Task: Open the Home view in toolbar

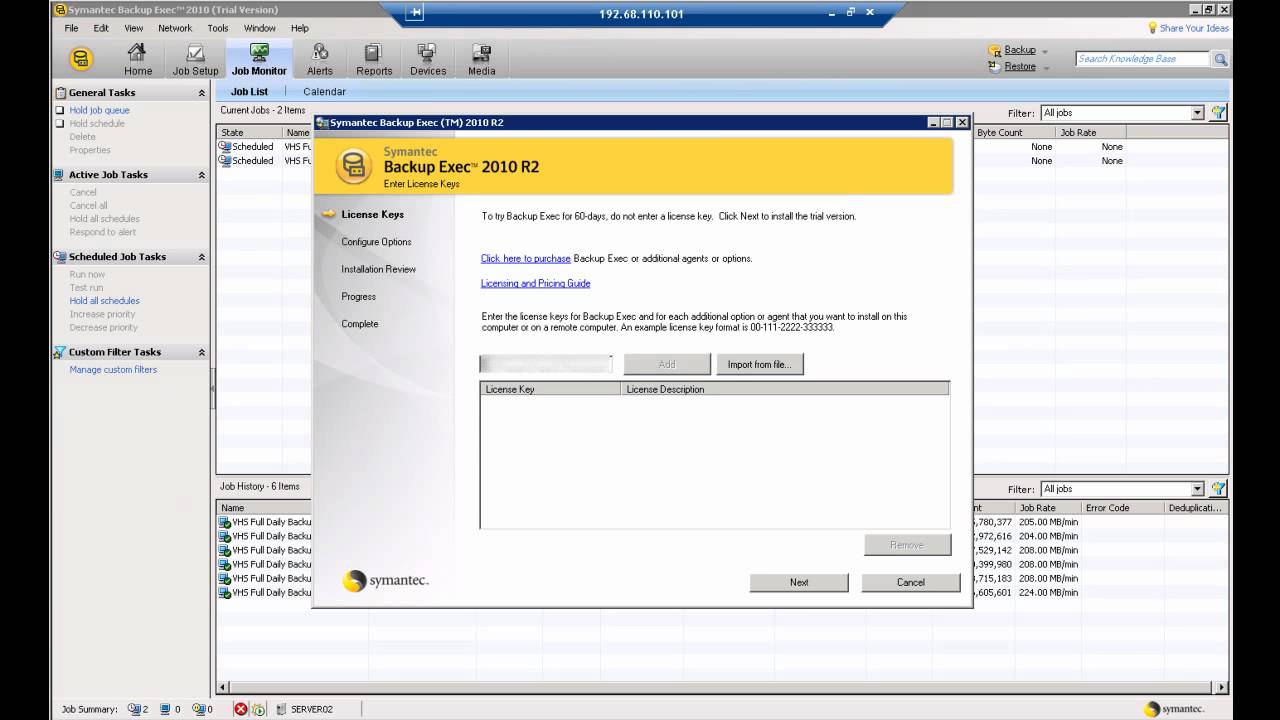Action: [x=138, y=59]
